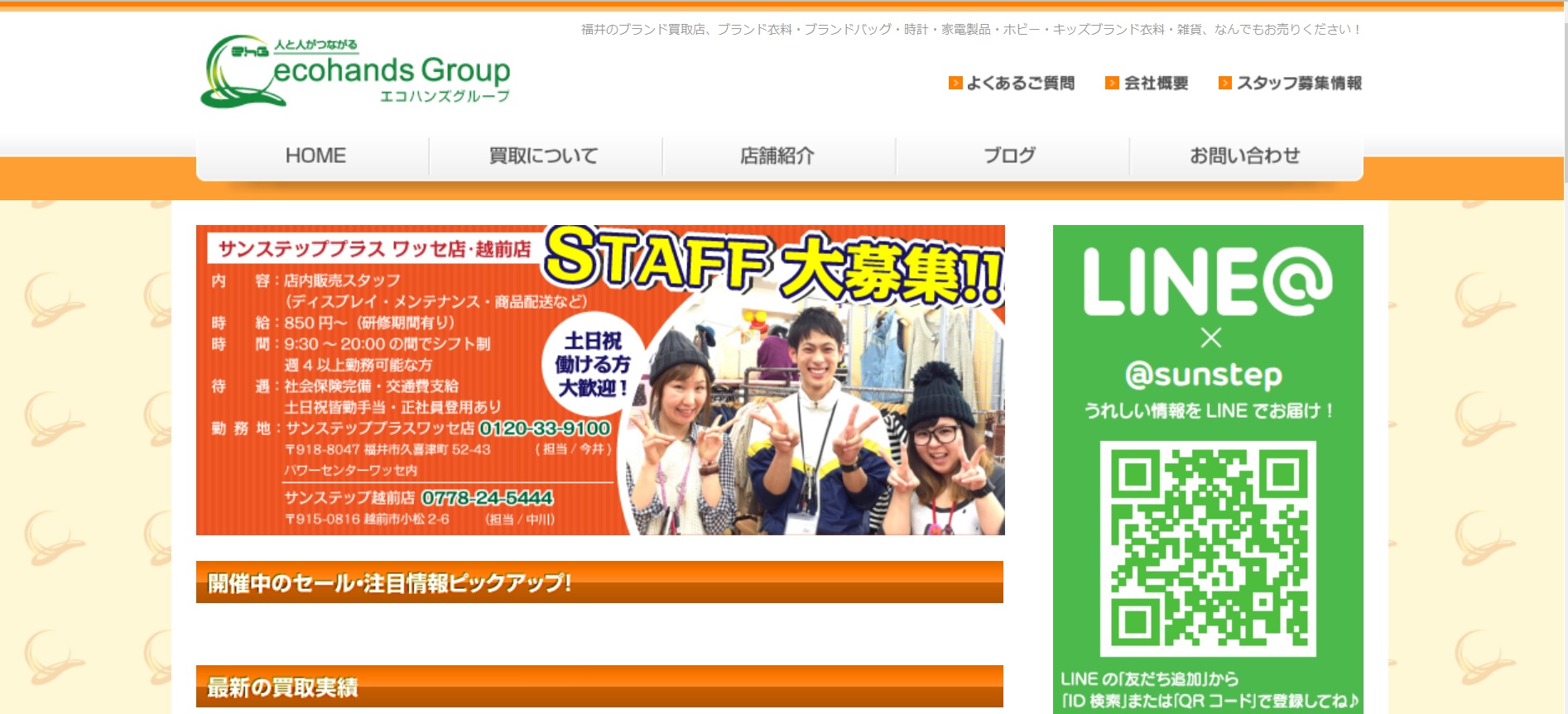1568x714 pixels.
Task: Click the ecohands Group logo
Action: point(355,71)
